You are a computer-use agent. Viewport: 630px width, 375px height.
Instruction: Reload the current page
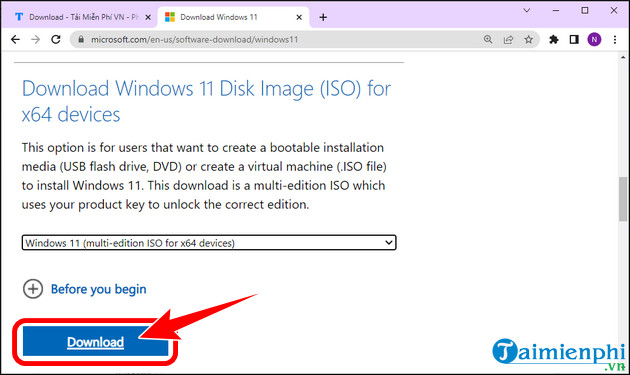pyautogui.click(x=56, y=39)
